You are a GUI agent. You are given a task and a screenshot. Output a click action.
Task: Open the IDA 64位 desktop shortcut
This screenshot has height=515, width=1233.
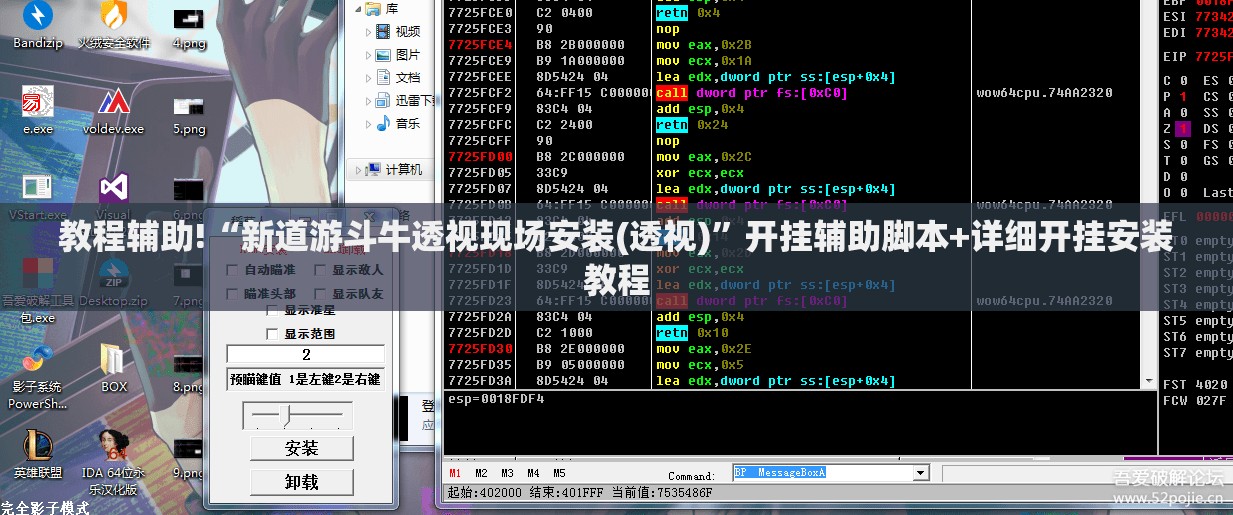[114, 463]
